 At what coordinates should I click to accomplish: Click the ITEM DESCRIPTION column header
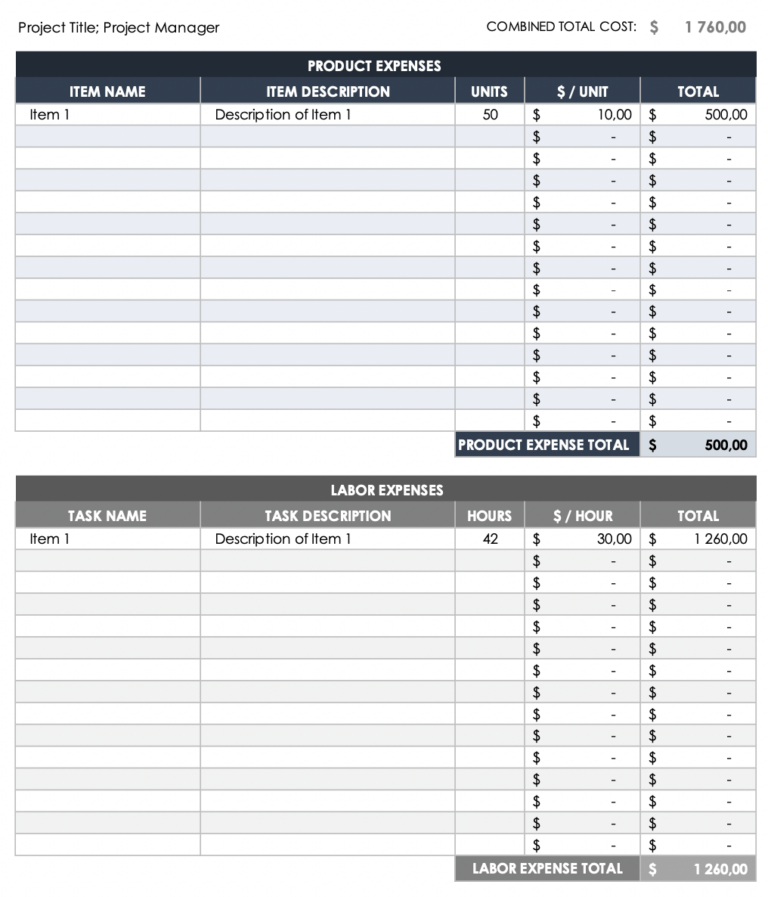tap(327, 91)
